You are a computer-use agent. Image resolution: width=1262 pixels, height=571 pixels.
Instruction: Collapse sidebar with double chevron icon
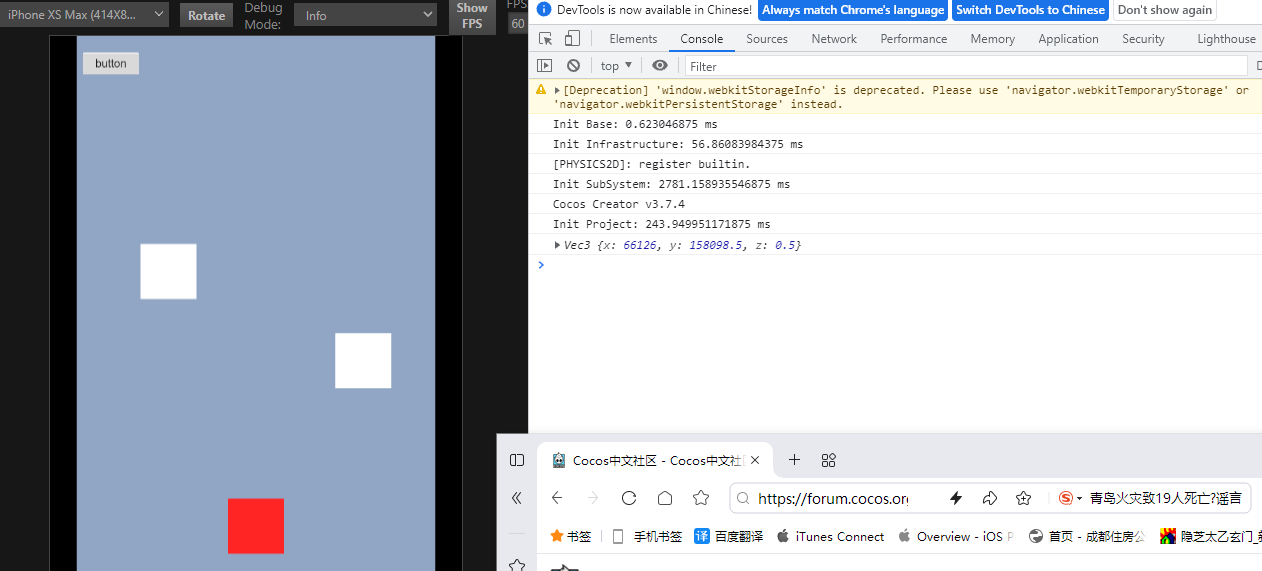click(x=517, y=498)
